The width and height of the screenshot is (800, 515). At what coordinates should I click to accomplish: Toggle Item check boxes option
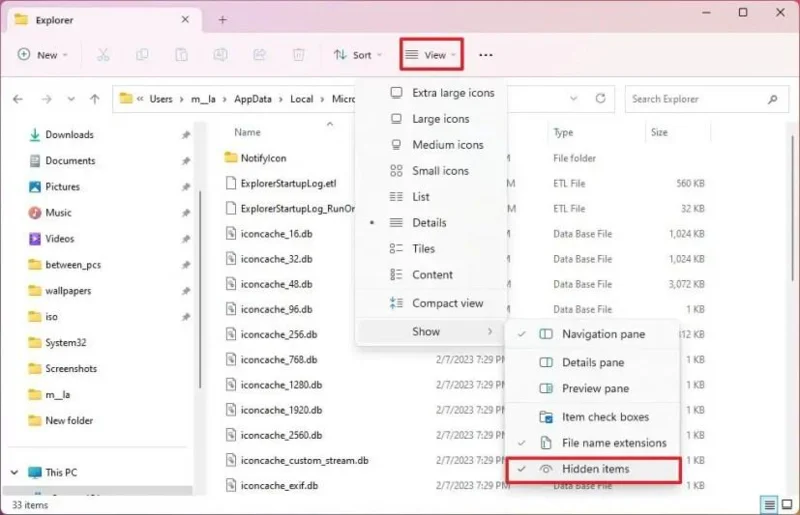coord(593,416)
